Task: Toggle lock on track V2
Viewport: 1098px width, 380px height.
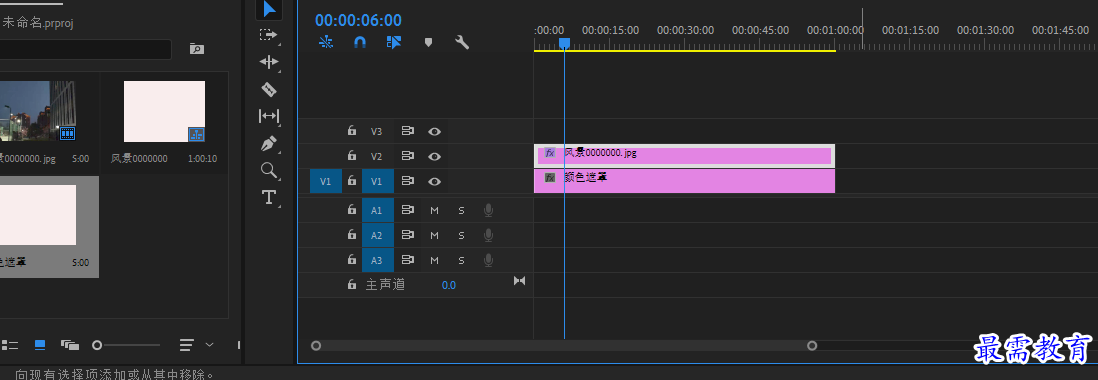Action: coord(352,156)
